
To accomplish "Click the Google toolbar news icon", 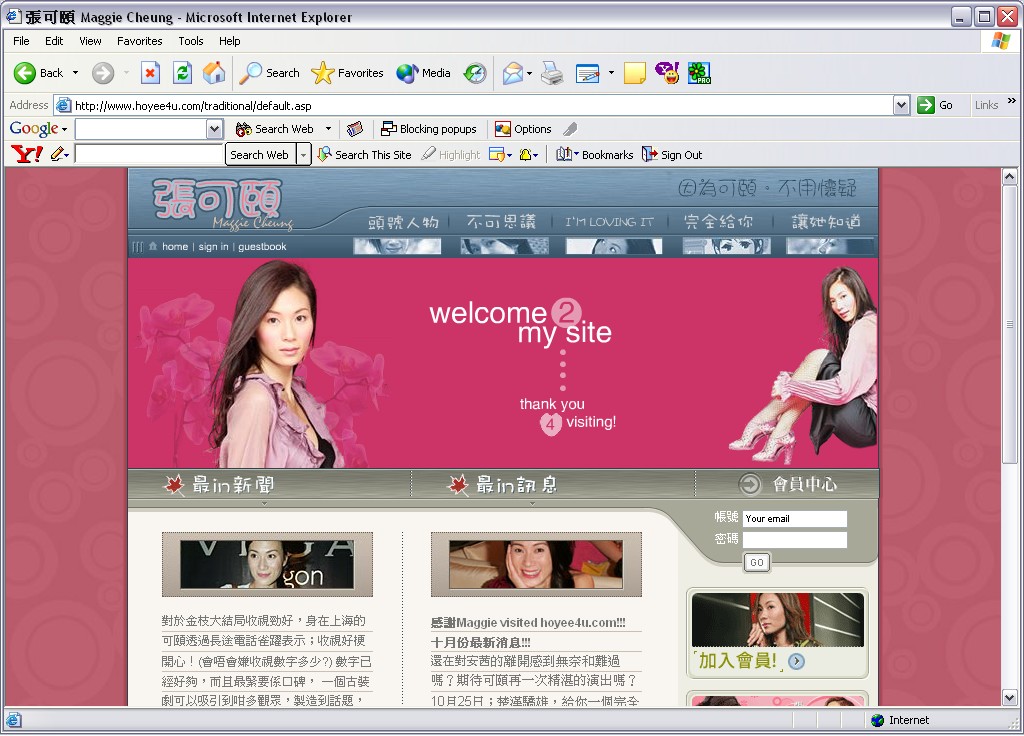I will pos(355,129).
